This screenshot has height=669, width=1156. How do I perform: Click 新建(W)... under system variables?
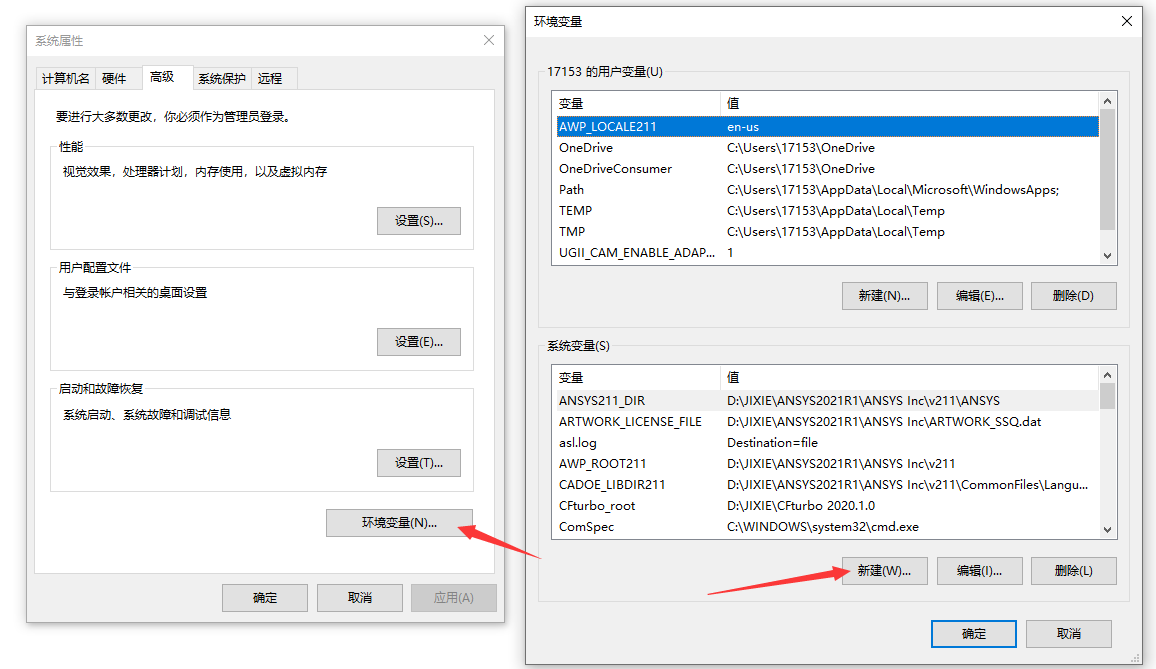tap(884, 571)
